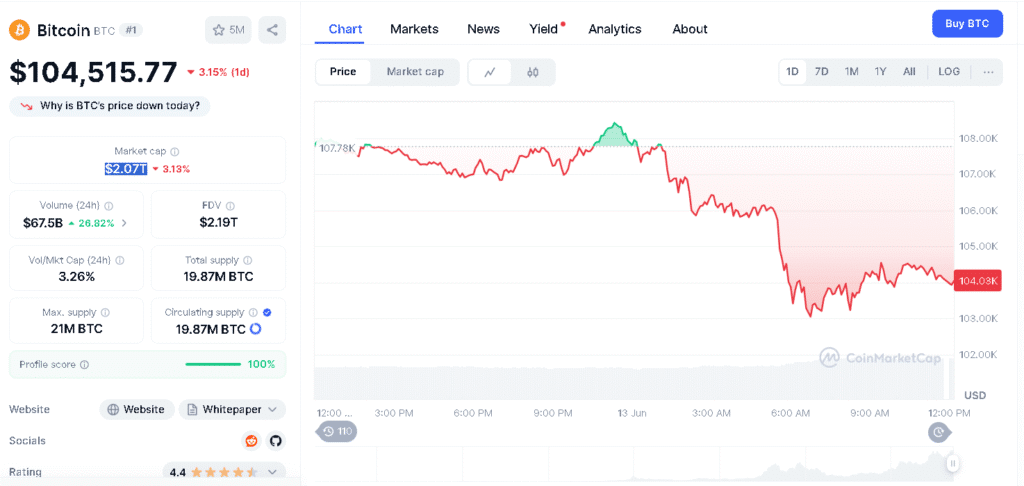Viewport: 1024px width, 486px height.
Task: Add Bitcoin to watchlist with star button
Action: point(228,30)
